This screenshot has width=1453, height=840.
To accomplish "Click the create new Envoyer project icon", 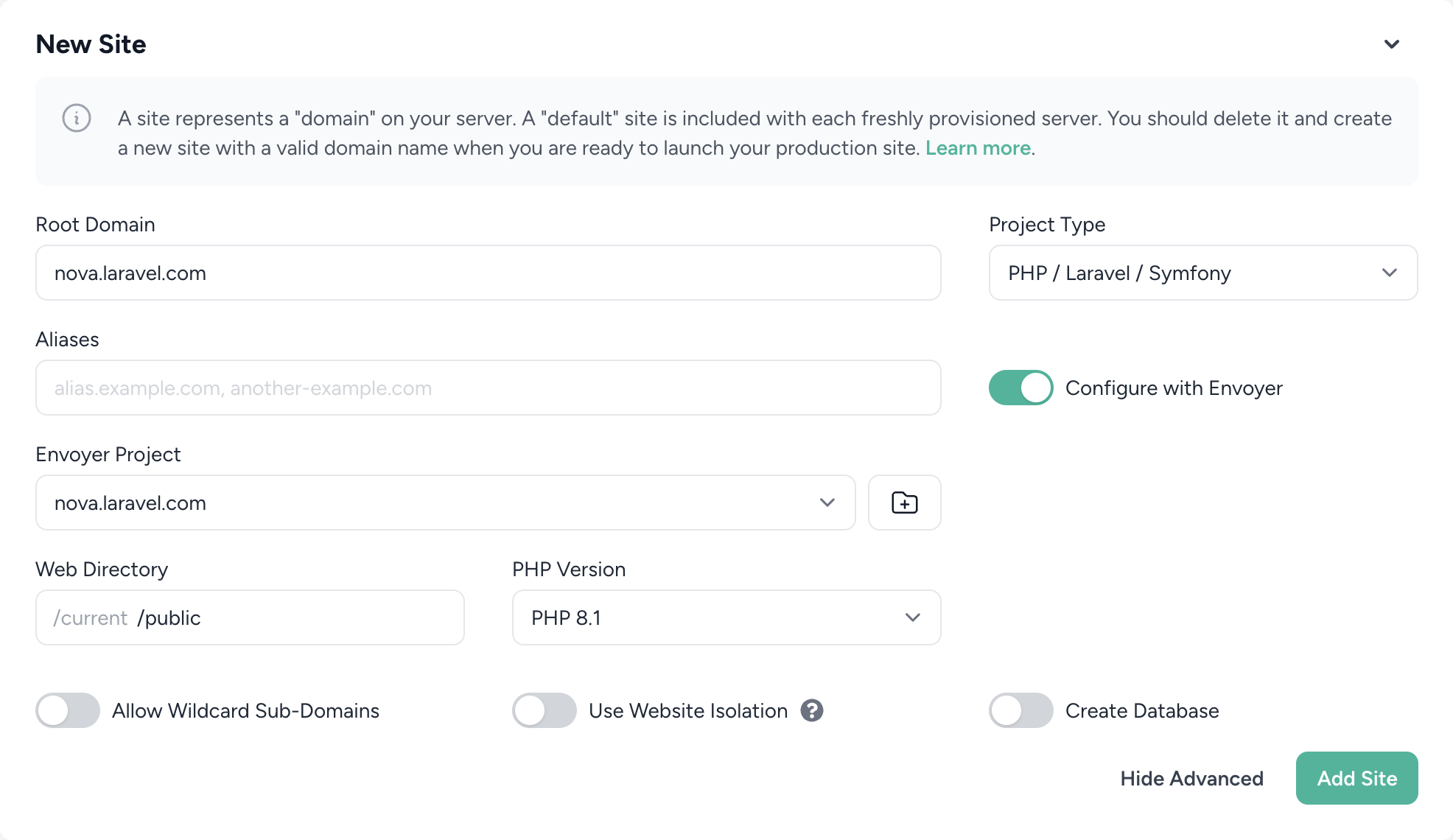I will click(x=903, y=502).
